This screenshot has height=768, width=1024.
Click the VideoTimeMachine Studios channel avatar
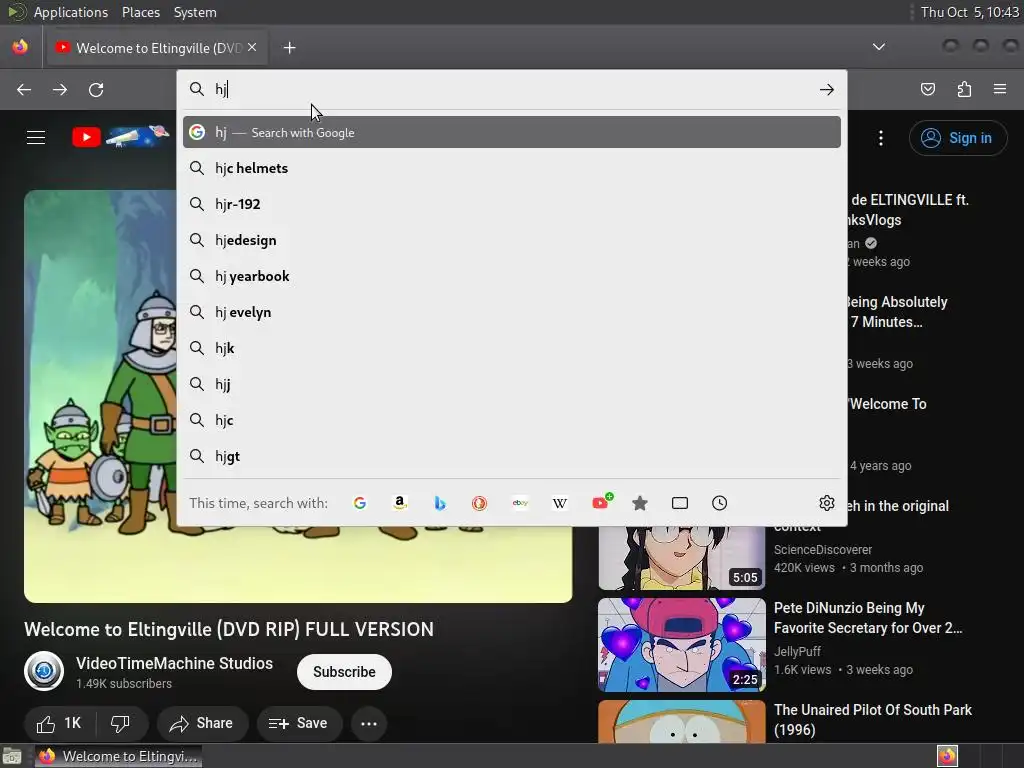click(44, 671)
